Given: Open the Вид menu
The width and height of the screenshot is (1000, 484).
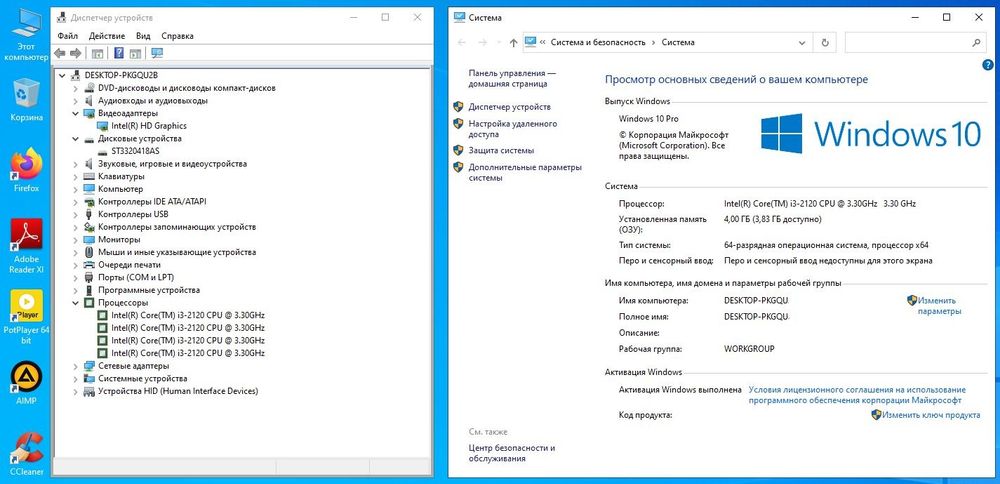Looking at the screenshot, I should (143, 36).
